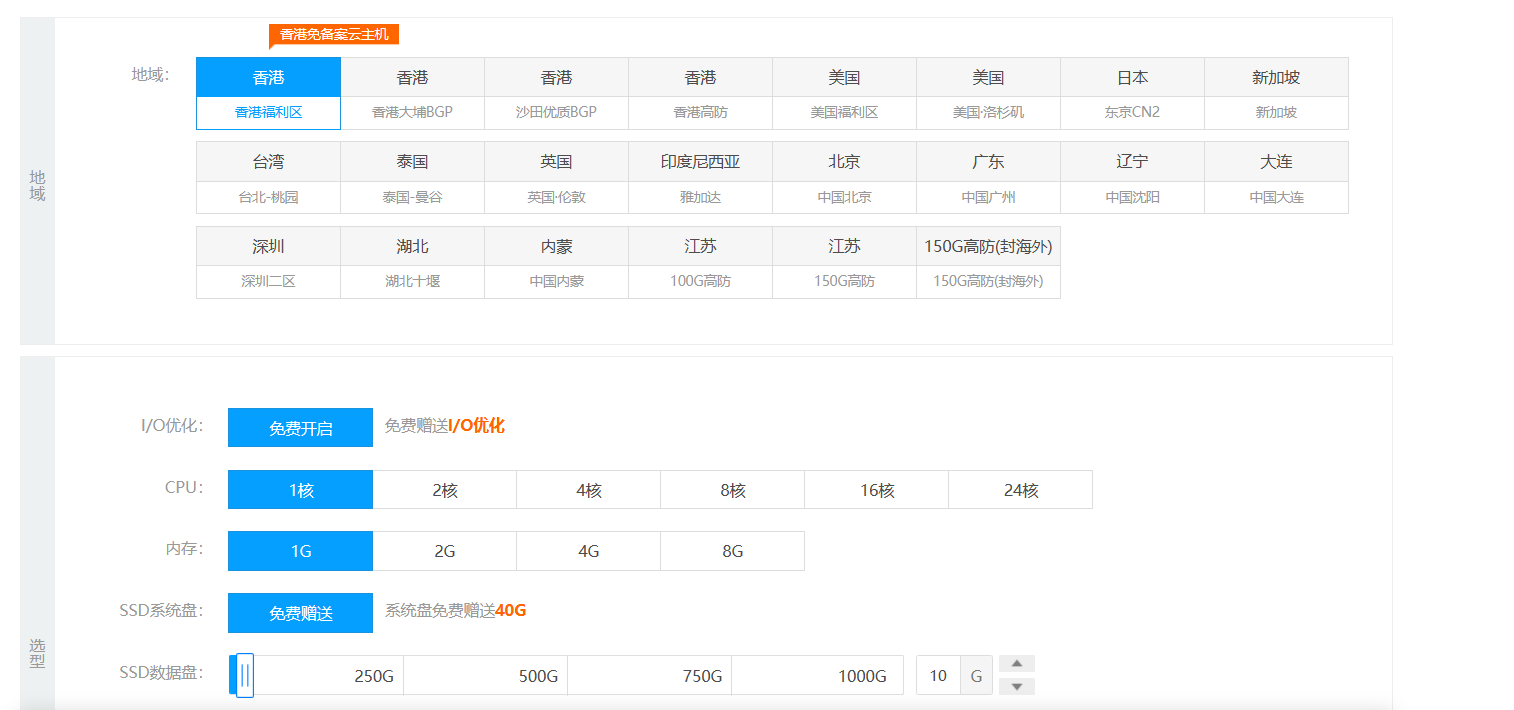Click the SSD数据盘 label

coord(161,672)
